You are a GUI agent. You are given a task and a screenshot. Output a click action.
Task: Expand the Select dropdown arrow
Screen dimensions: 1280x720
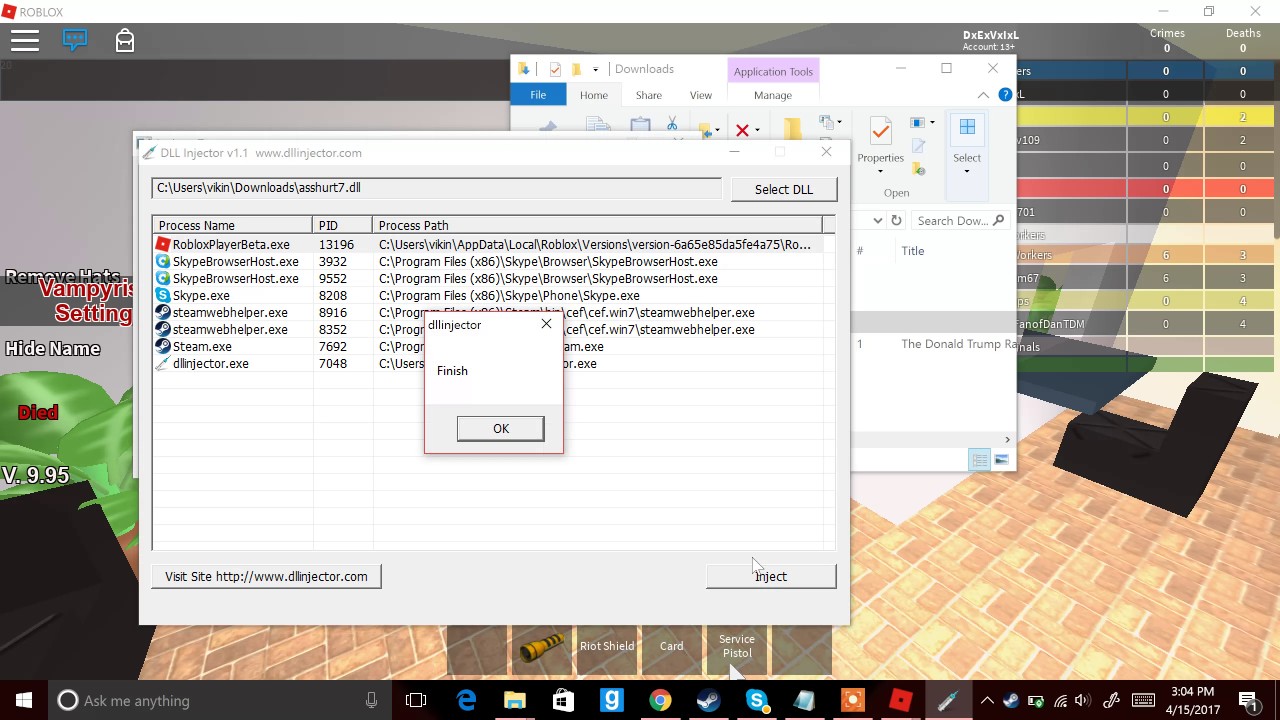pyautogui.click(x=967, y=171)
